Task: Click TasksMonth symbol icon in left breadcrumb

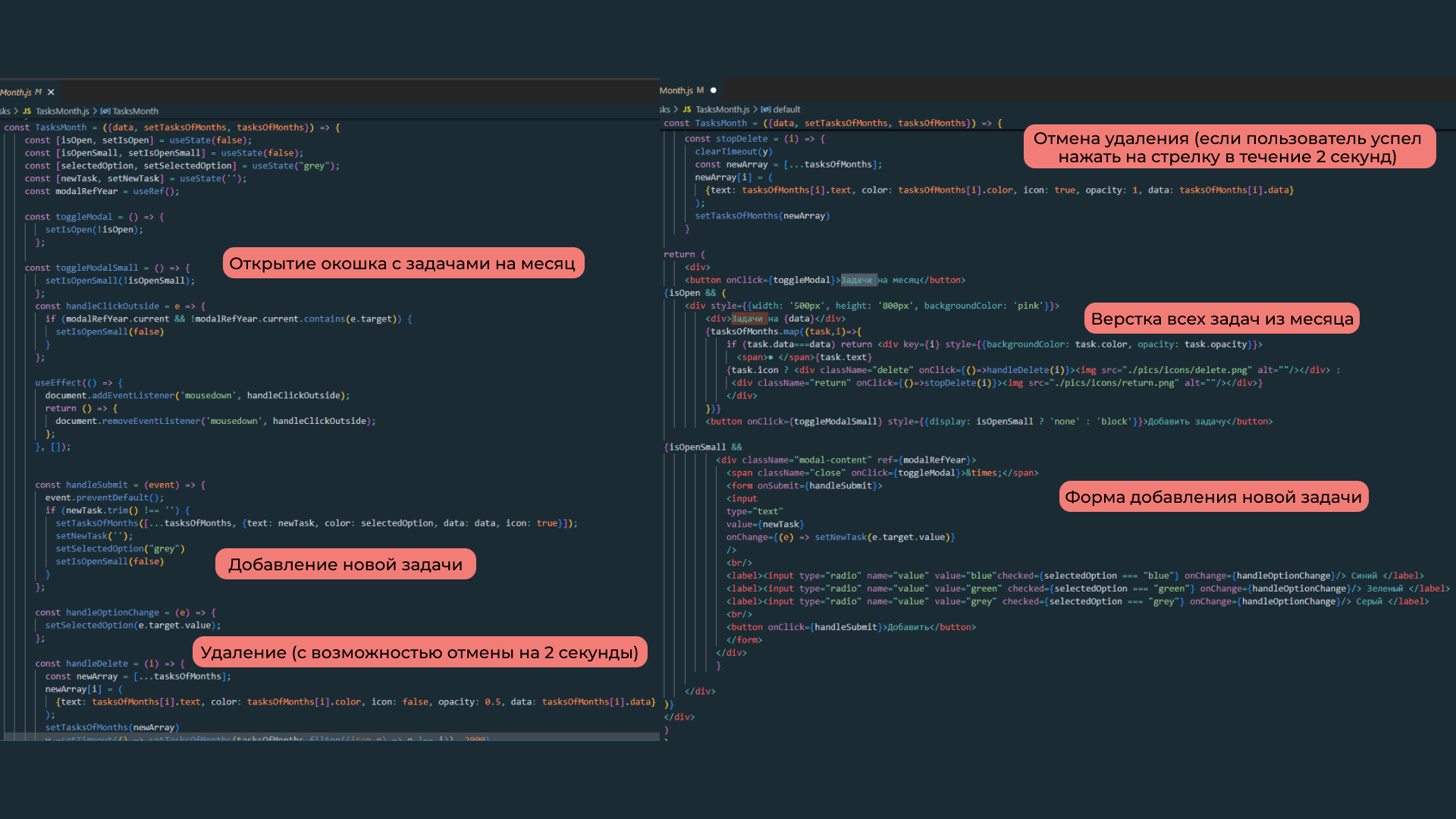Action: coord(105,111)
